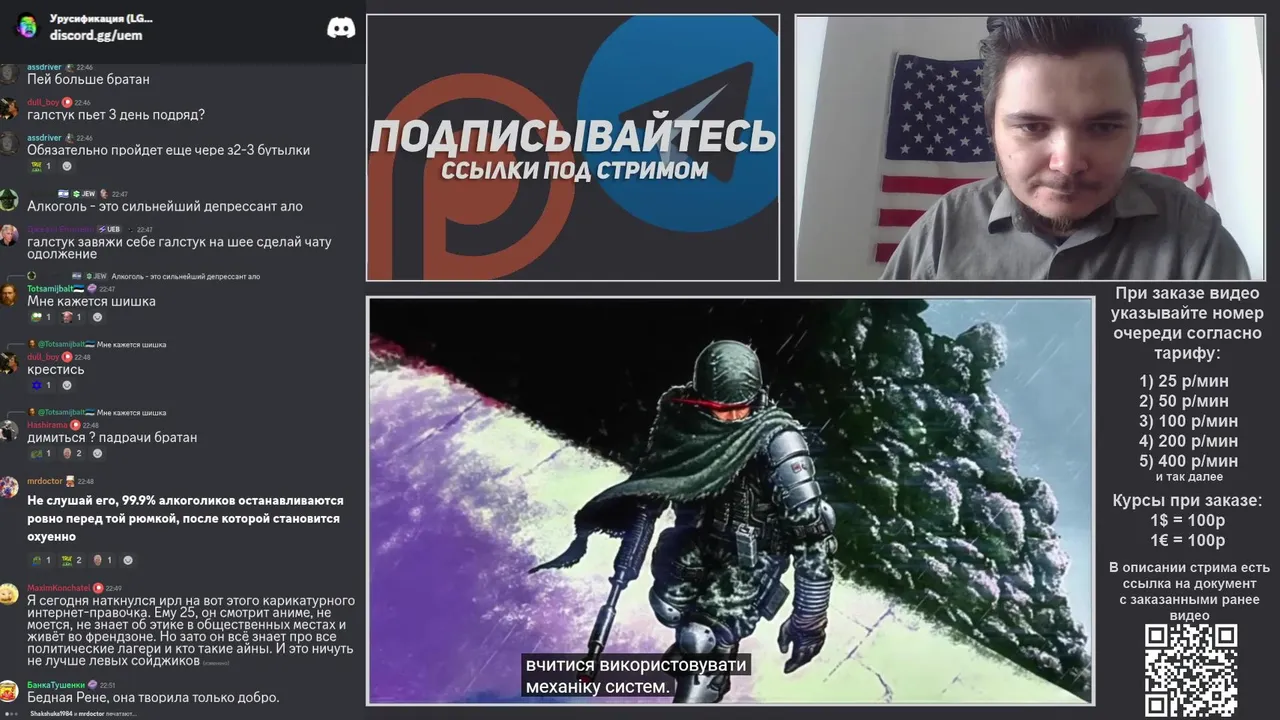Screen dimensions: 1280x720
Task: Toggle face reaction with count 2 under Hashirama
Action: pyautogui.click(x=72, y=453)
